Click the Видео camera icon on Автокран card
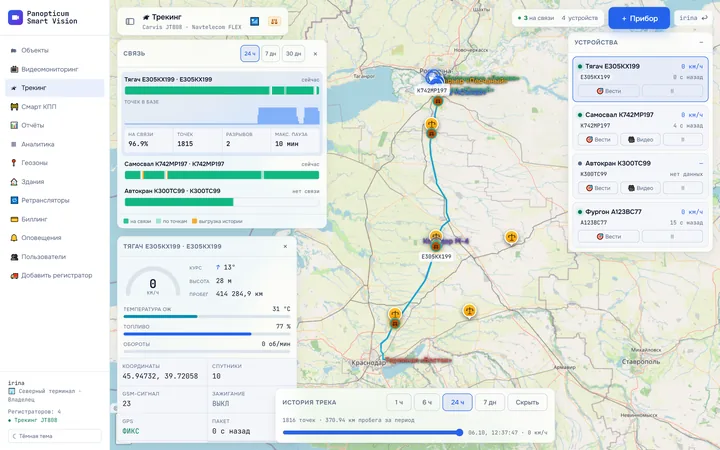This screenshot has height=450, width=720. pos(631,188)
